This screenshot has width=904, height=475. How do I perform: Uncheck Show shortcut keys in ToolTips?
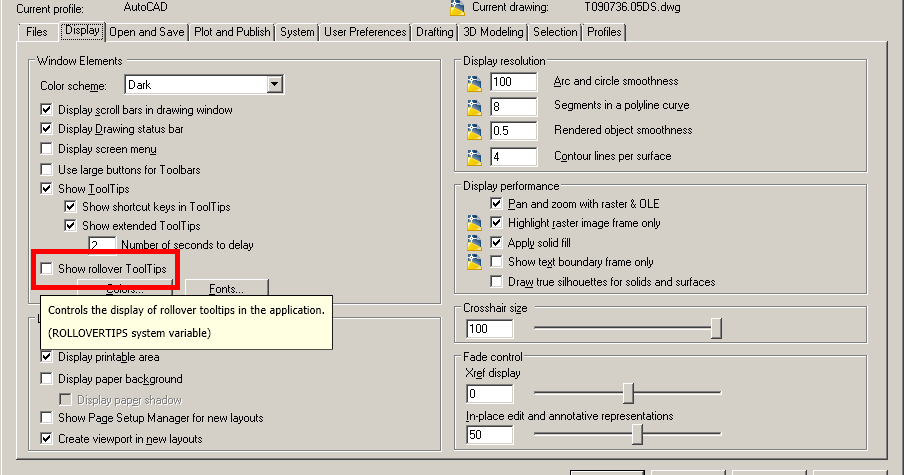tap(70, 206)
